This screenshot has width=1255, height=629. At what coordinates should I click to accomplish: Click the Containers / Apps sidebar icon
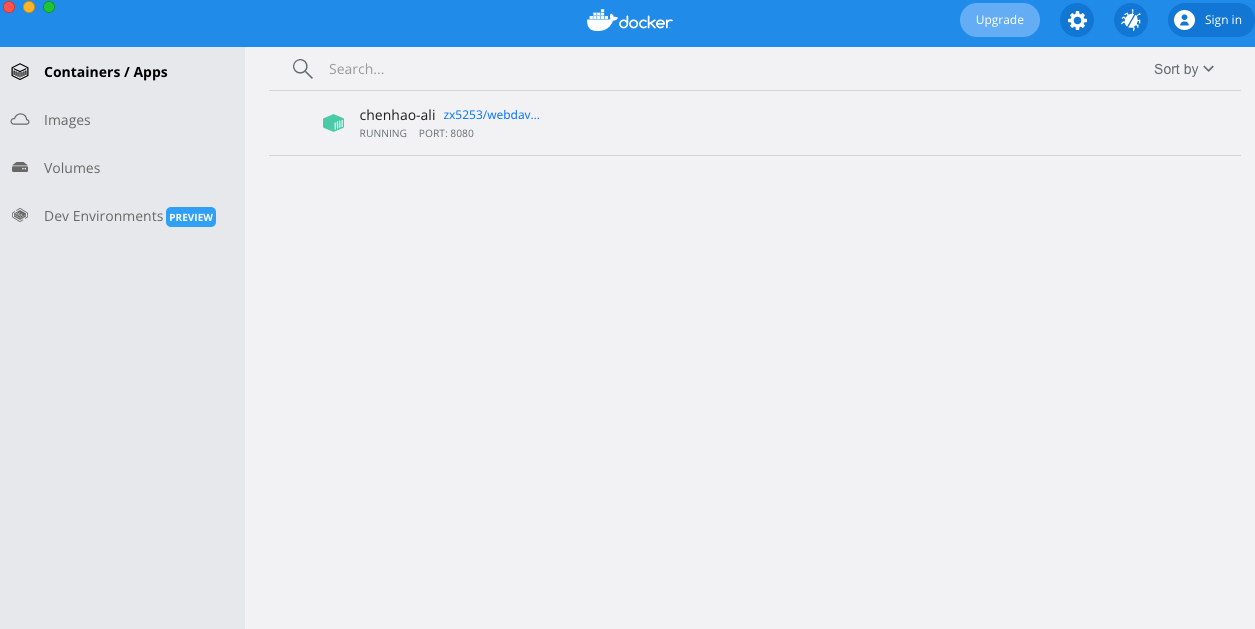(x=20, y=72)
